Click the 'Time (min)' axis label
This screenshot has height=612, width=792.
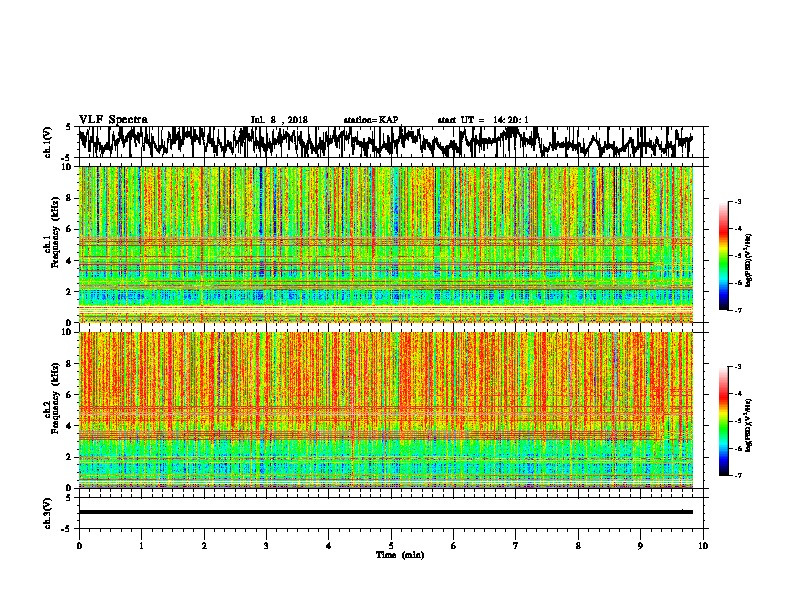coord(400,555)
